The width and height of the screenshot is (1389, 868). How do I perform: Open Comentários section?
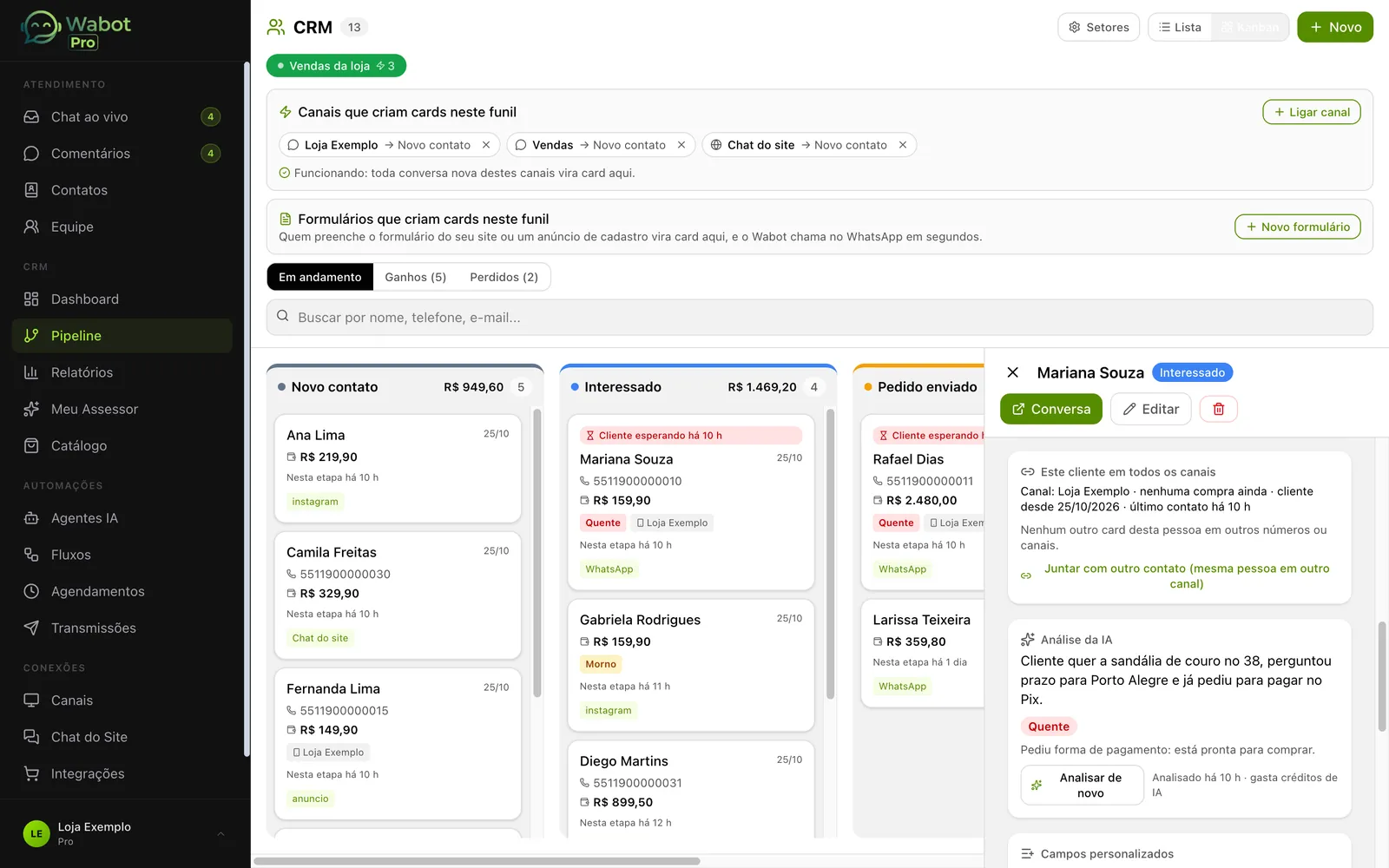(122, 154)
